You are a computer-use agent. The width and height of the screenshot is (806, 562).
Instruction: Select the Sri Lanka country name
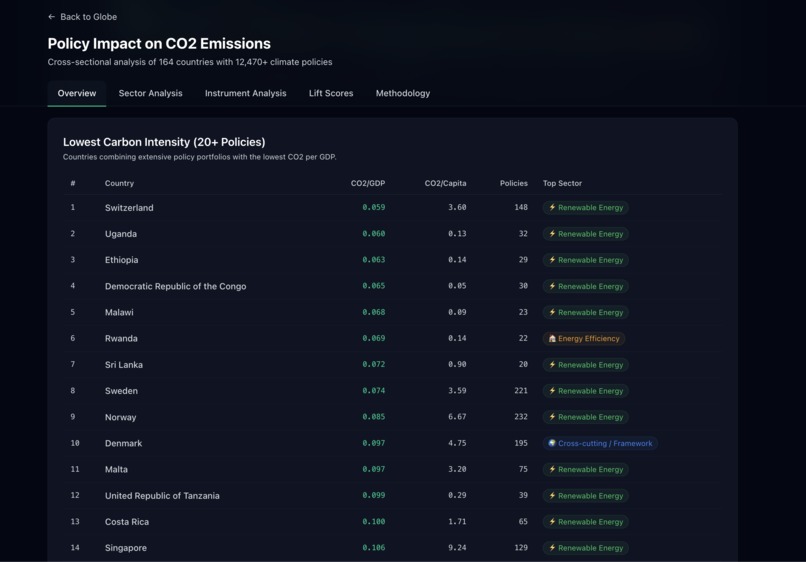click(124, 365)
